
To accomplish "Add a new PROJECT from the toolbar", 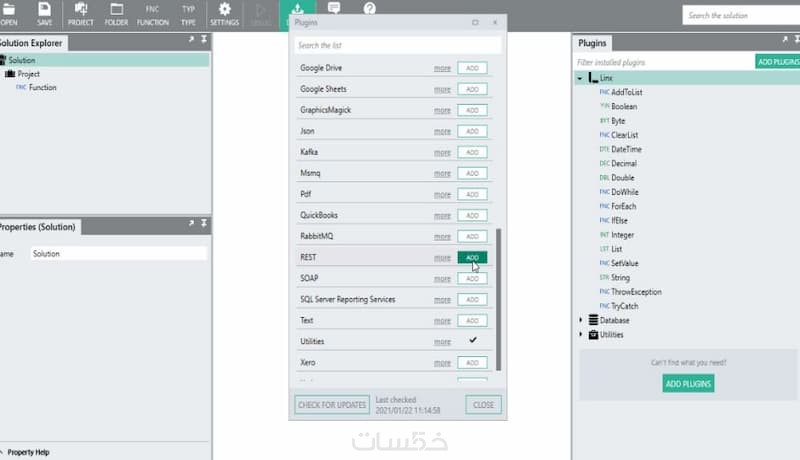I will tap(81, 14).
